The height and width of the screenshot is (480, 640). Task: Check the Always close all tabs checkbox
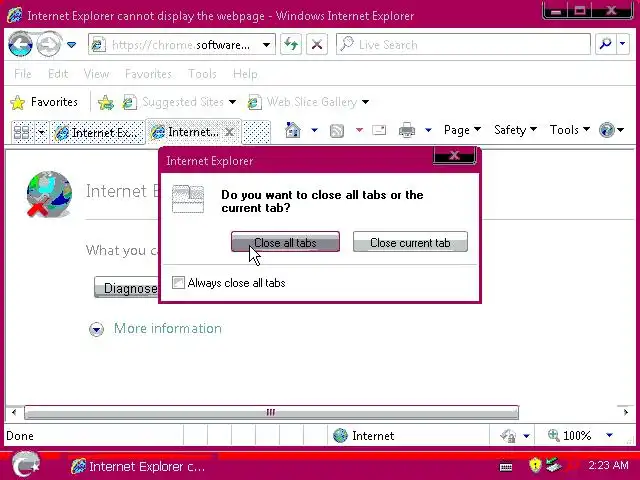[178, 282]
